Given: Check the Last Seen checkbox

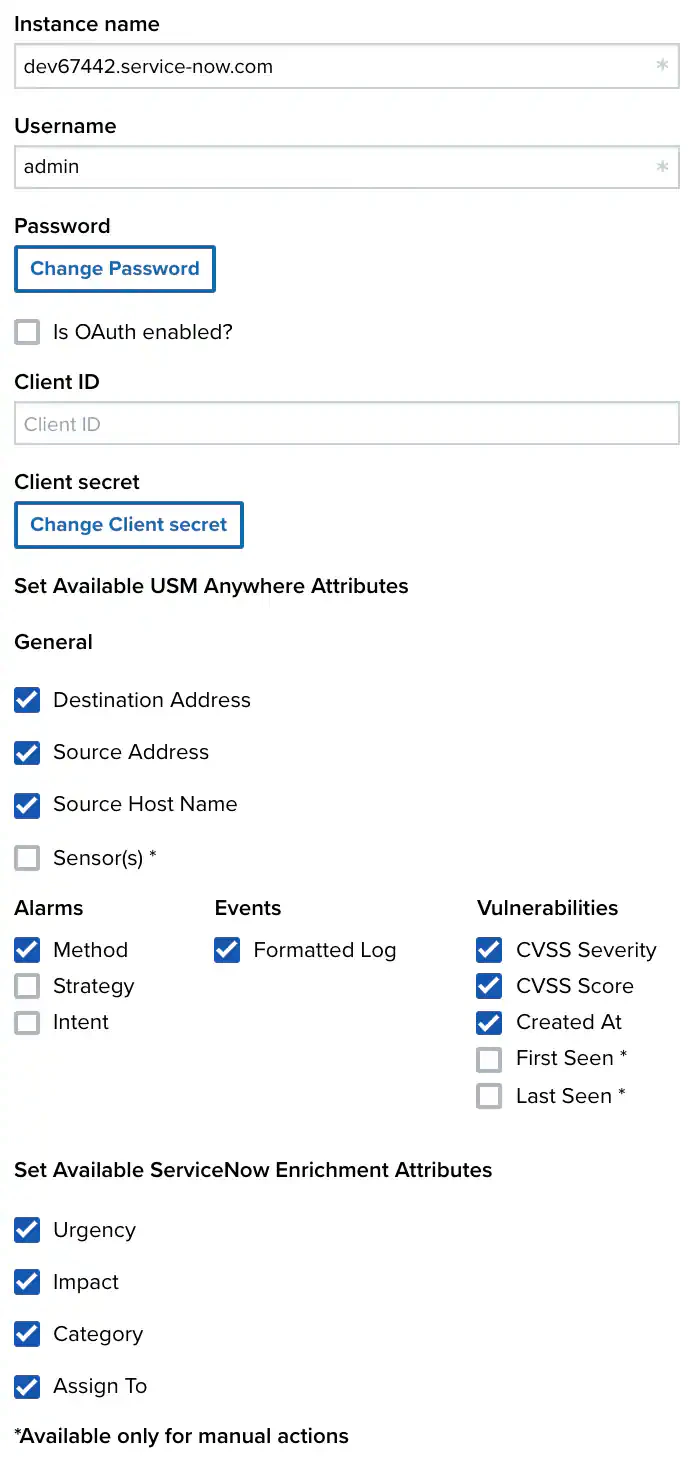Looking at the screenshot, I should (x=489, y=1096).
